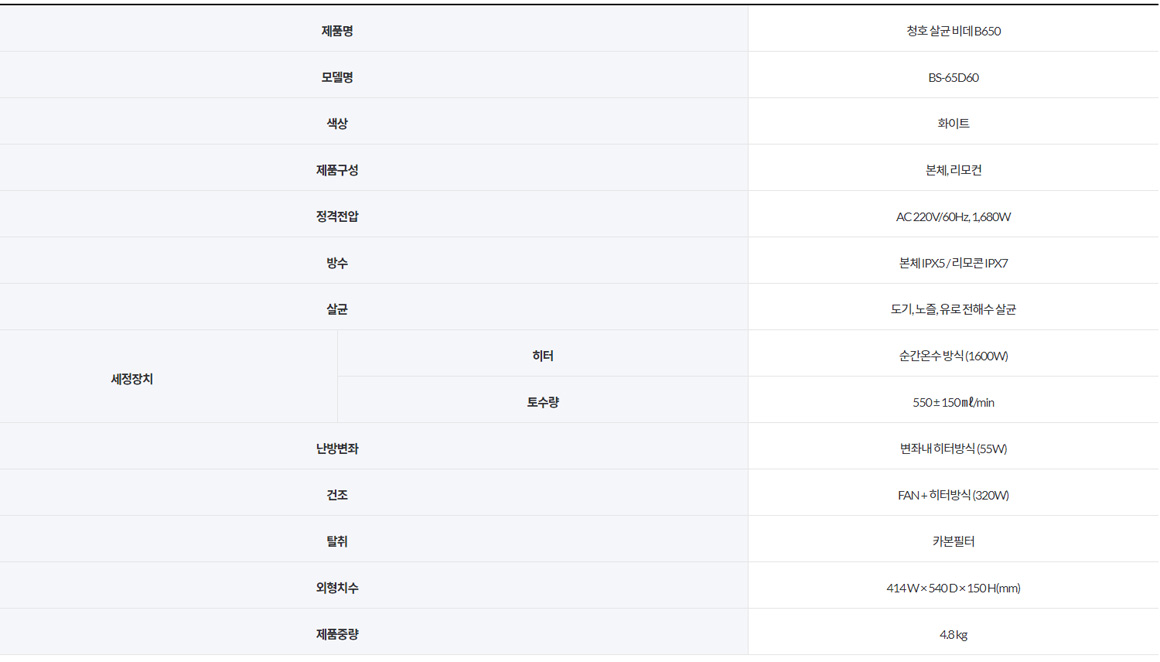Click the 토수량 sub-row label
The height and width of the screenshot is (662, 1160).
click(543, 402)
